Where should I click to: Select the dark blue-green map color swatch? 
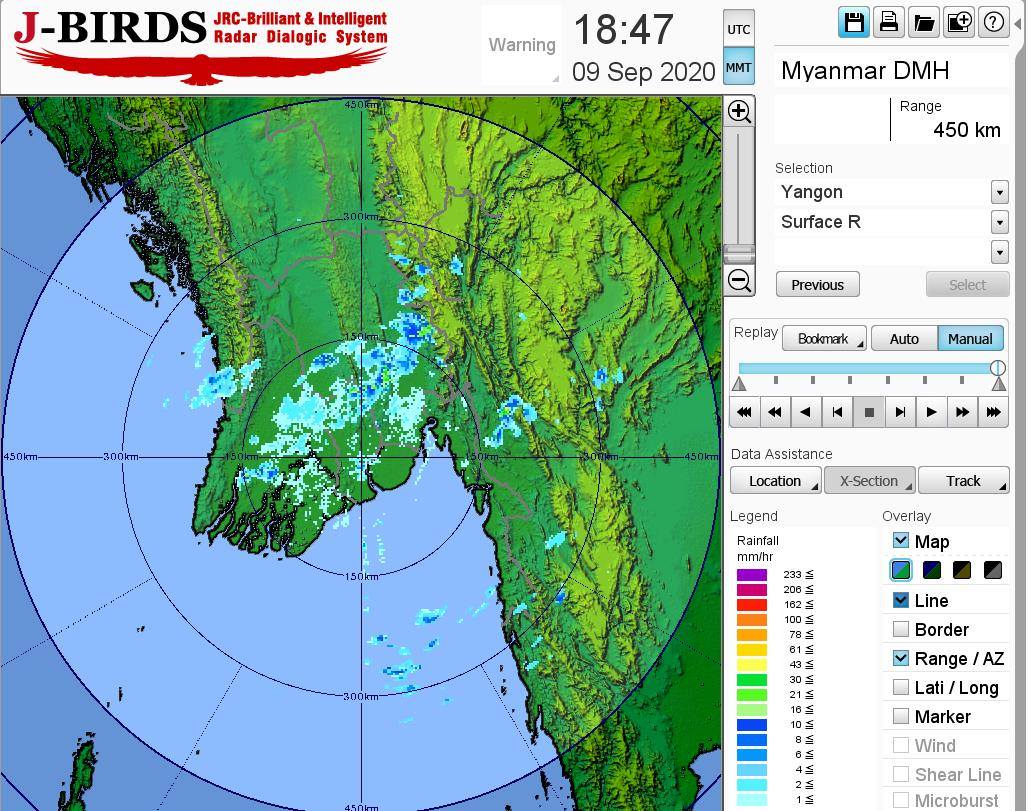point(932,570)
